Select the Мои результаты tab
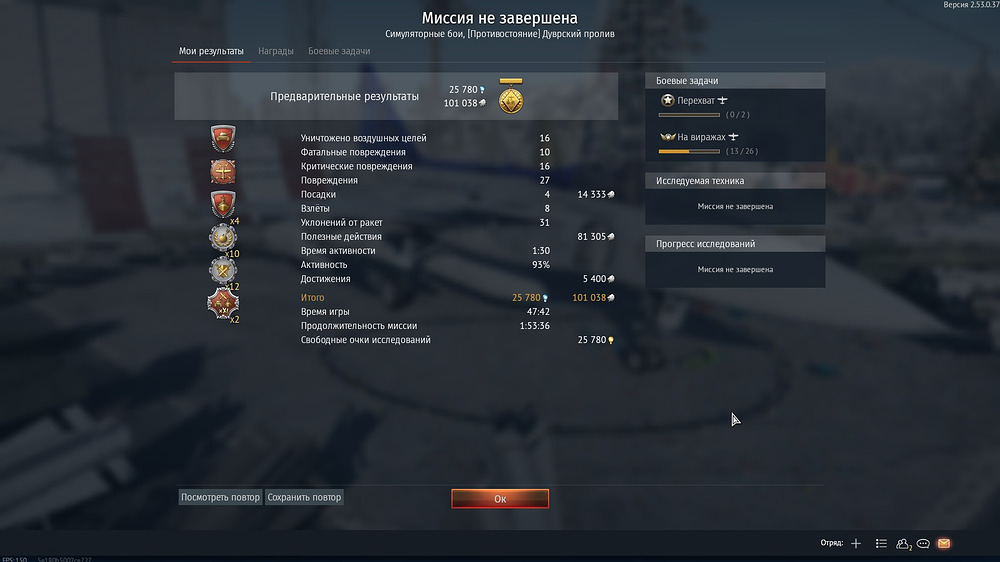 point(211,51)
